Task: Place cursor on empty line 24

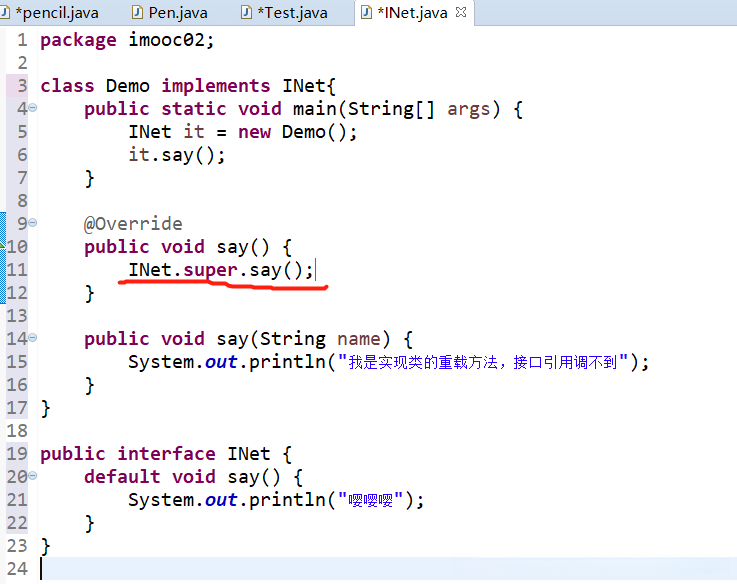Action: pyautogui.click(x=388, y=569)
